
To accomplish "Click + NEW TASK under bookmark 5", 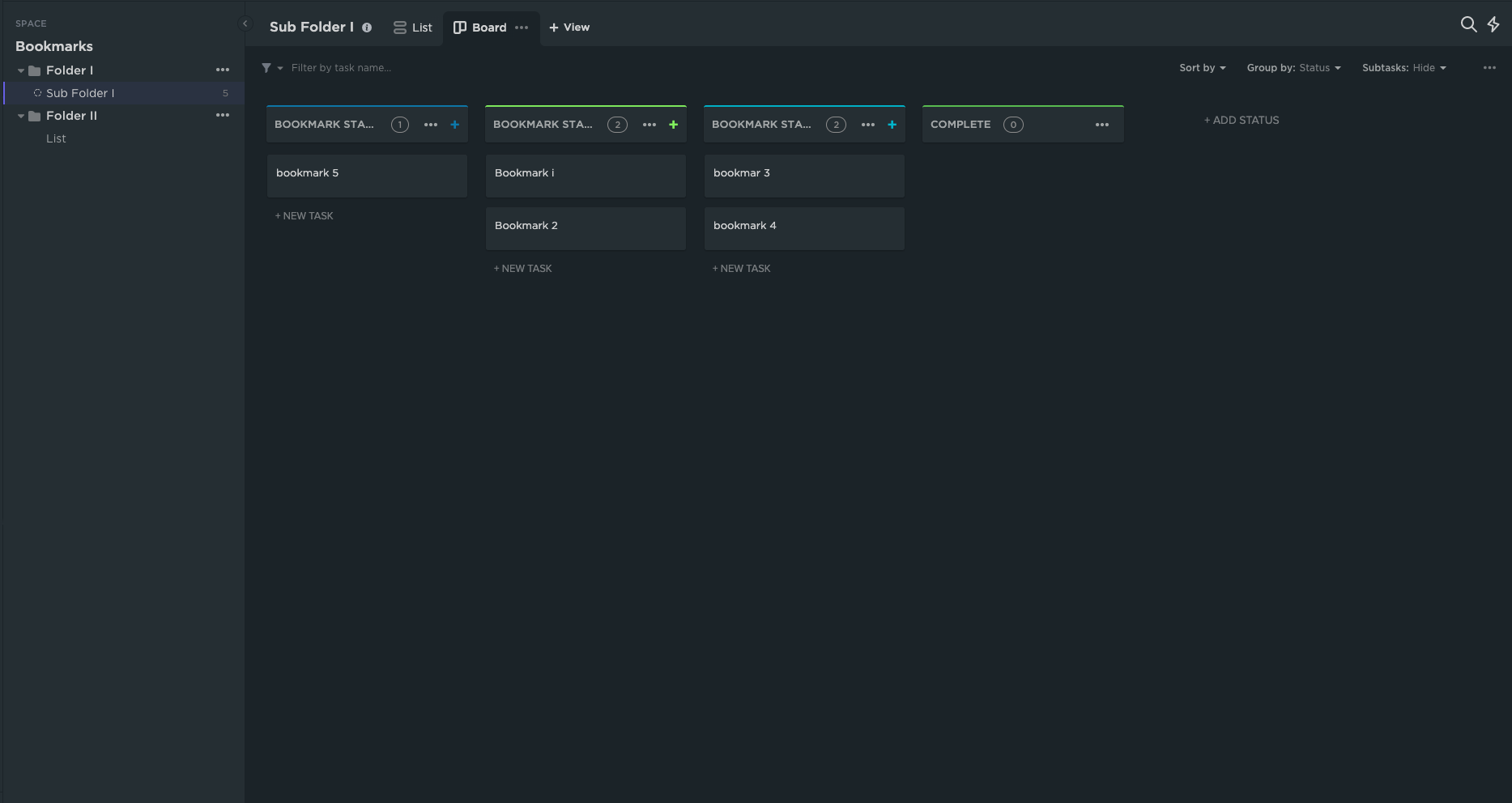I will click(x=305, y=216).
